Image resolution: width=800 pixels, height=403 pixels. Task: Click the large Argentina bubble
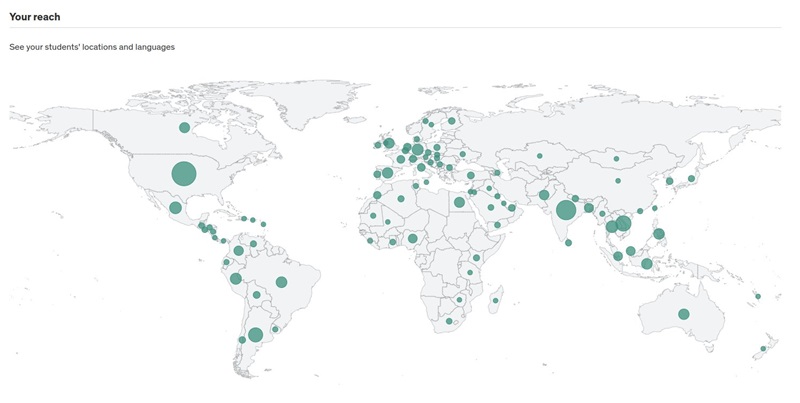pyautogui.click(x=256, y=335)
